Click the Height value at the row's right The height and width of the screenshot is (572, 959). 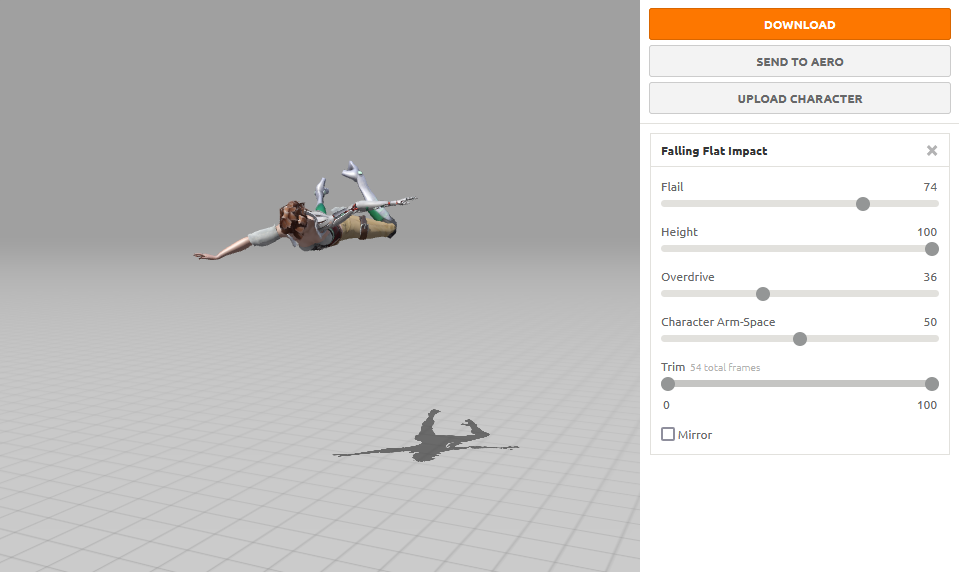(x=927, y=232)
